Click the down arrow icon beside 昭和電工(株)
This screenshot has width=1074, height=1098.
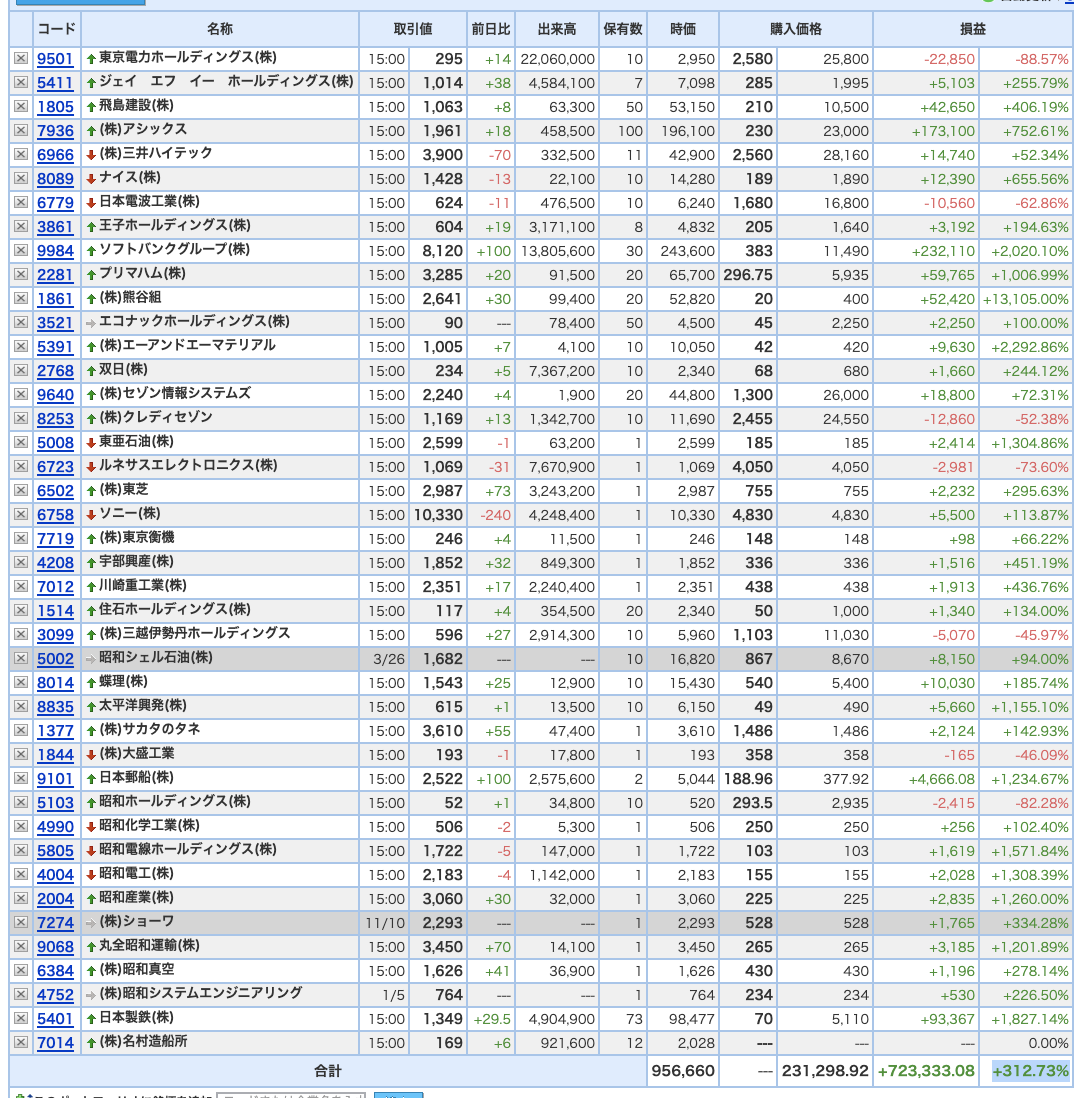(91, 875)
